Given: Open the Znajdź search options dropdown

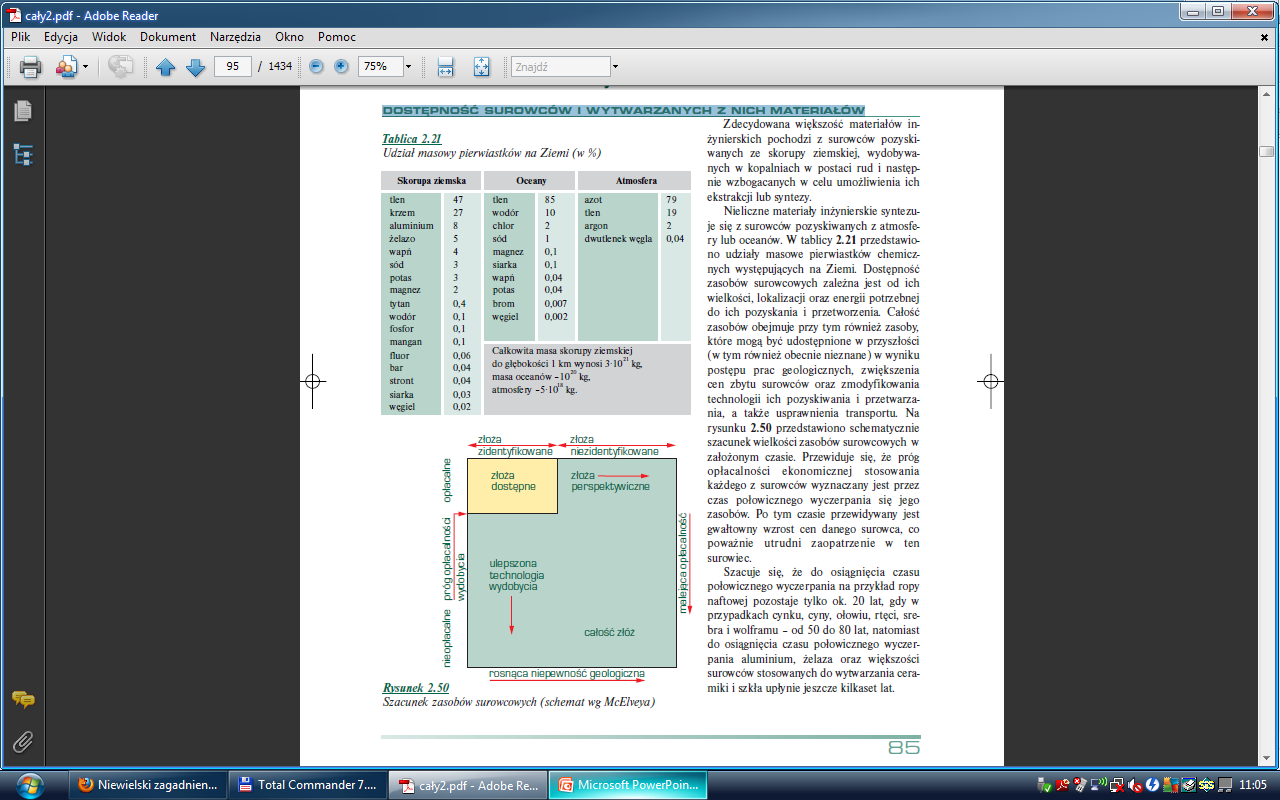Looking at the screenshot, I should click(615, 67).
